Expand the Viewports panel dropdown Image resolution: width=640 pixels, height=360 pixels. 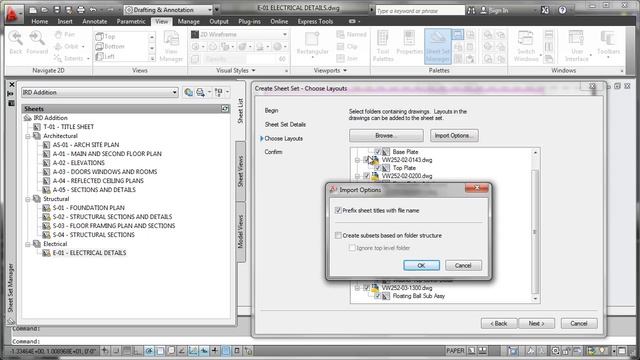[x=345, y=71]
